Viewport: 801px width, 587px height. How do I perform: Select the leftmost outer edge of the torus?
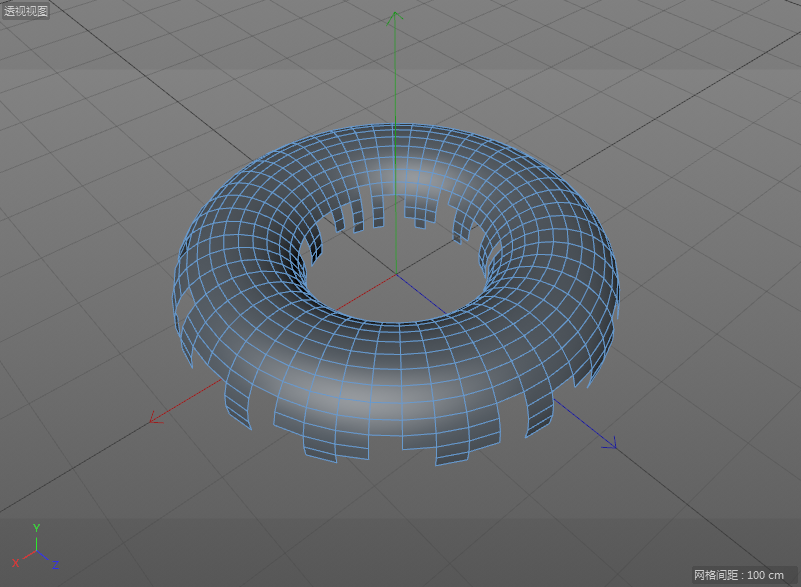pyautogui.click(x=178, y=280)
